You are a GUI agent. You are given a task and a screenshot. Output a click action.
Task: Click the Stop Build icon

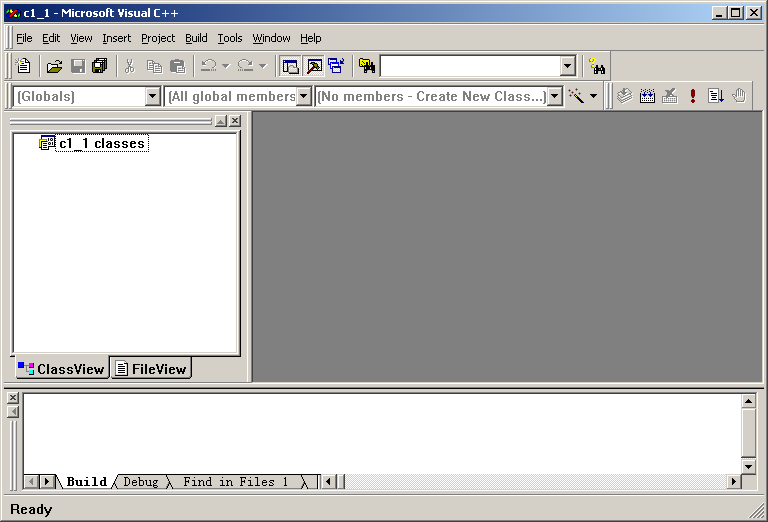click(670, 95)
